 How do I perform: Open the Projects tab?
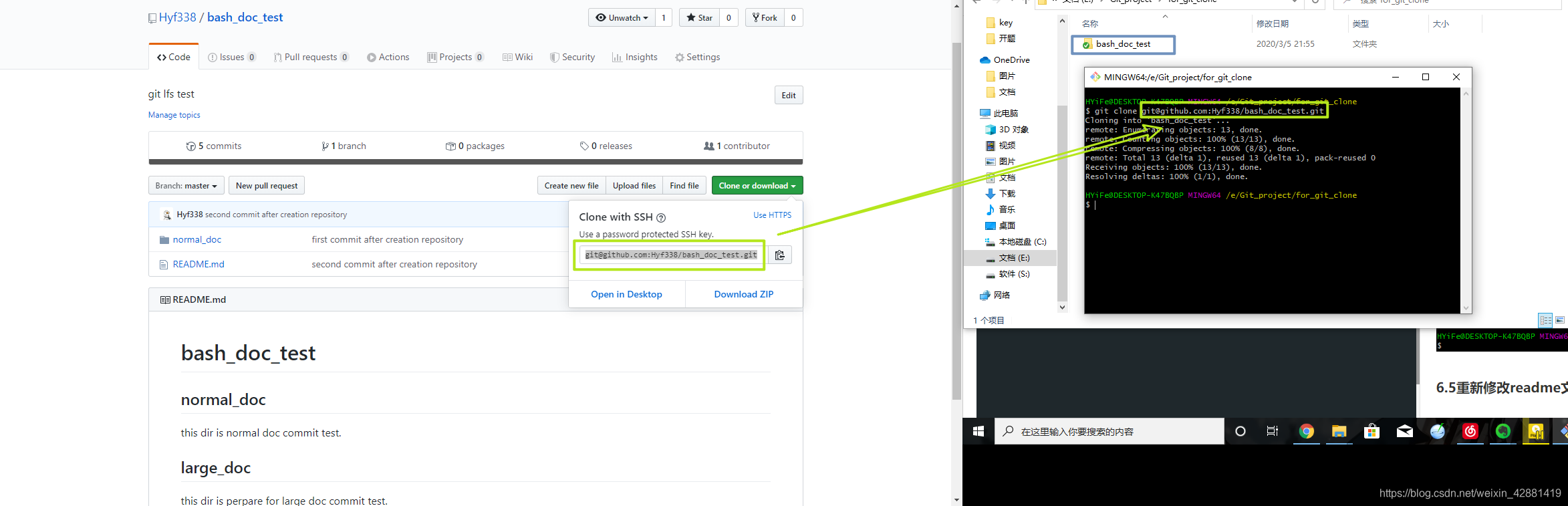(x=456, y=57)
